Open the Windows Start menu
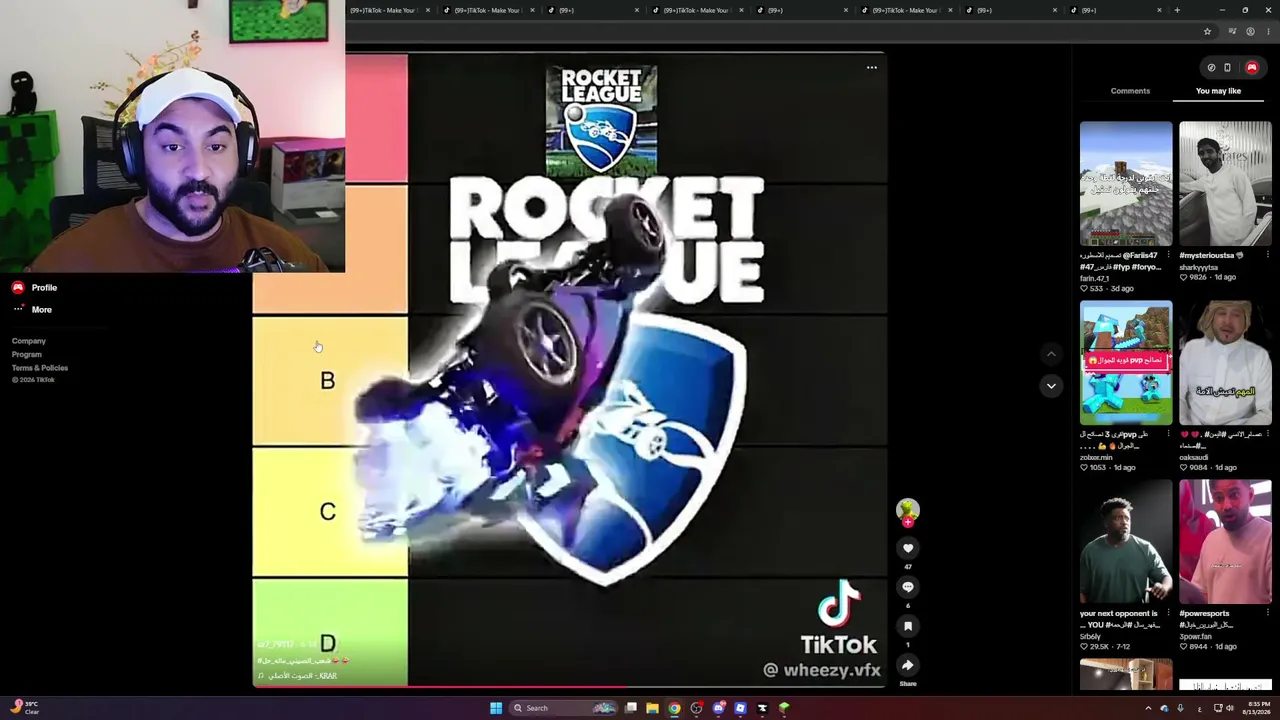The width and height of the screenshot is (1280, 720). 496,708
